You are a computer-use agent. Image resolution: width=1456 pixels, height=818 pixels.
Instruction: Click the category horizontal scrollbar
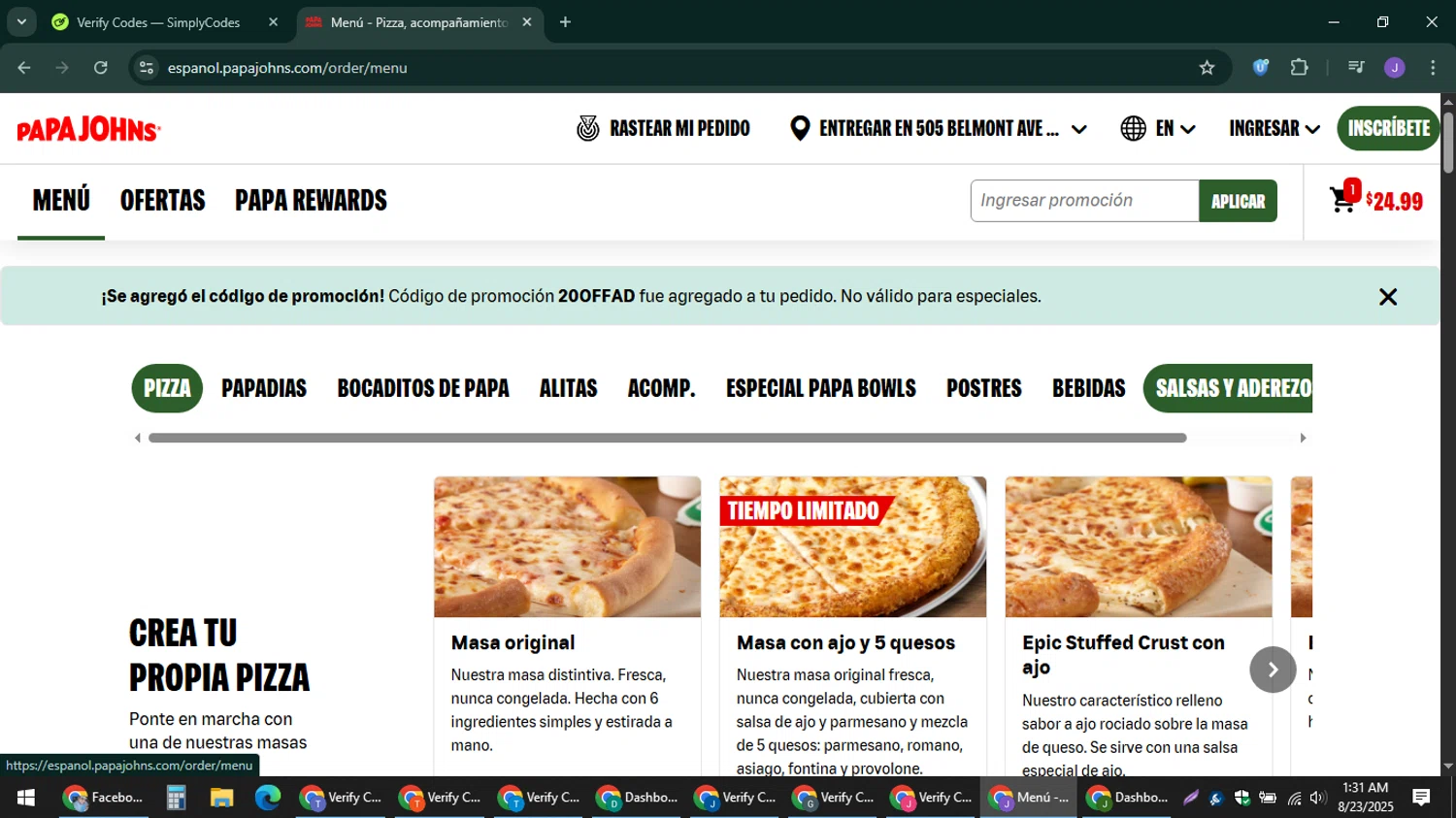coord(667,438)
